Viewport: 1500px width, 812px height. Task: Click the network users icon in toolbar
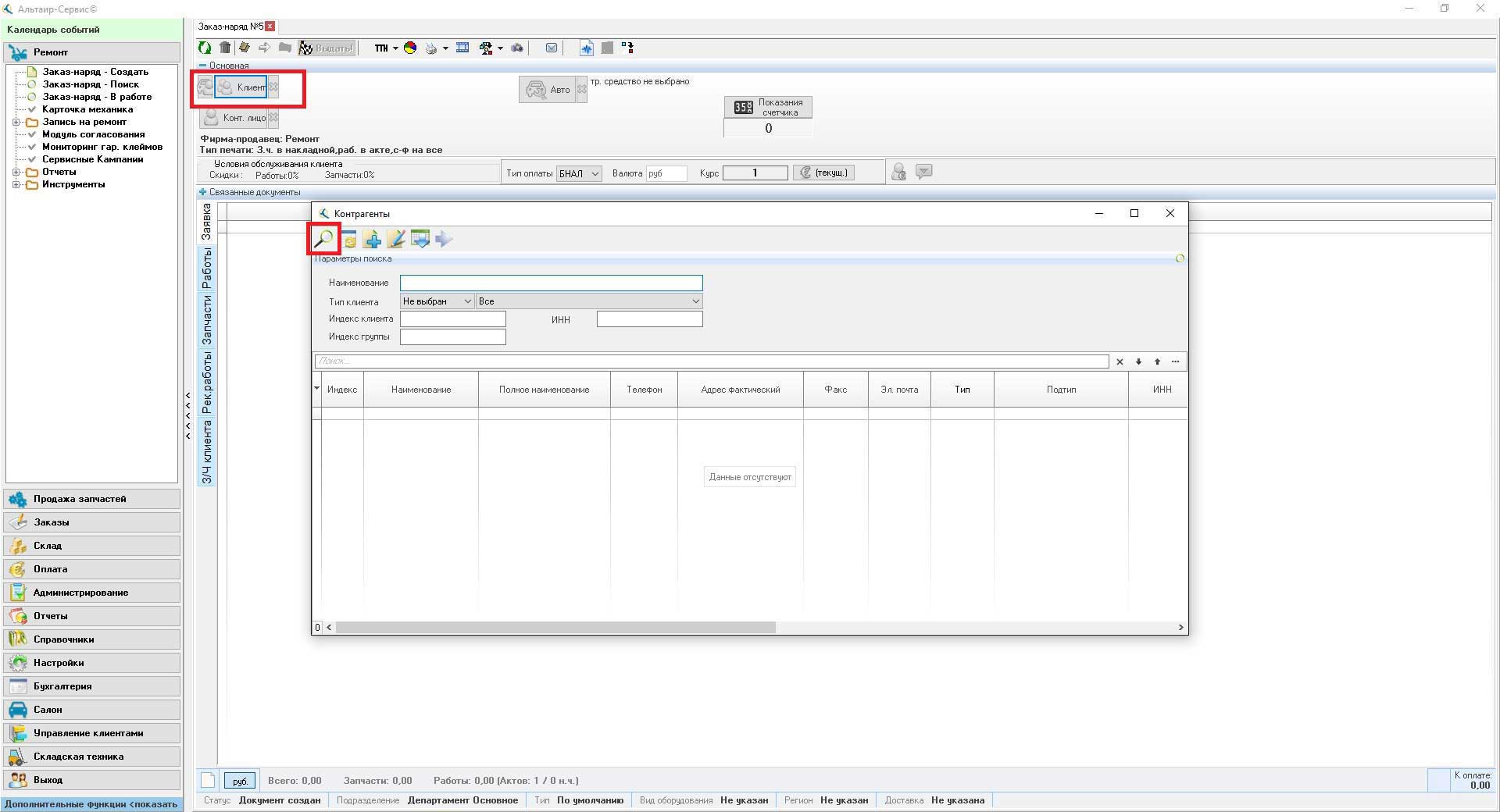486,48
